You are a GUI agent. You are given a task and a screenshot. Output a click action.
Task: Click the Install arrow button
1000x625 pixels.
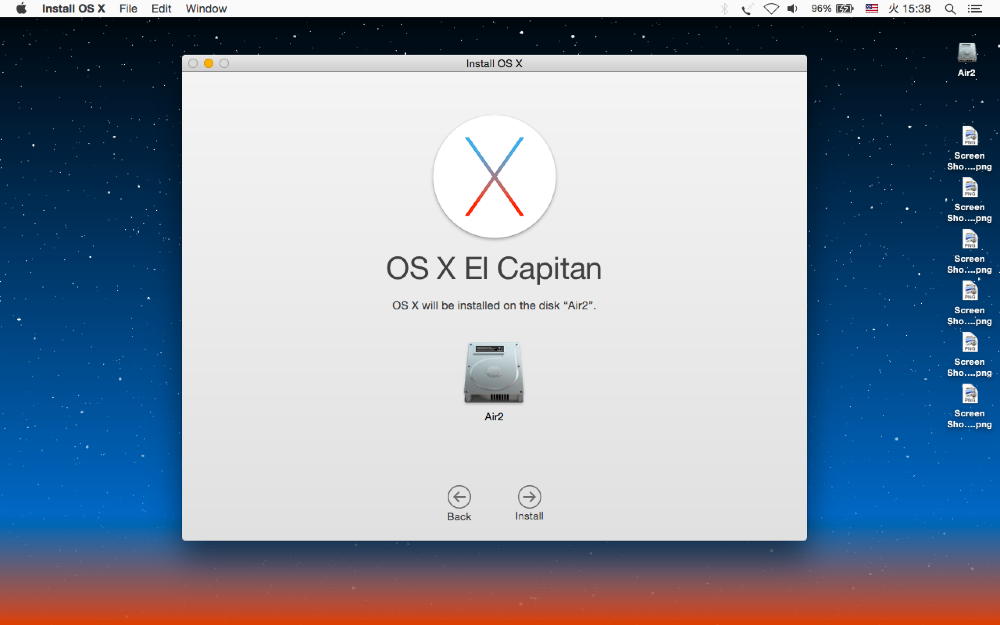529,497
